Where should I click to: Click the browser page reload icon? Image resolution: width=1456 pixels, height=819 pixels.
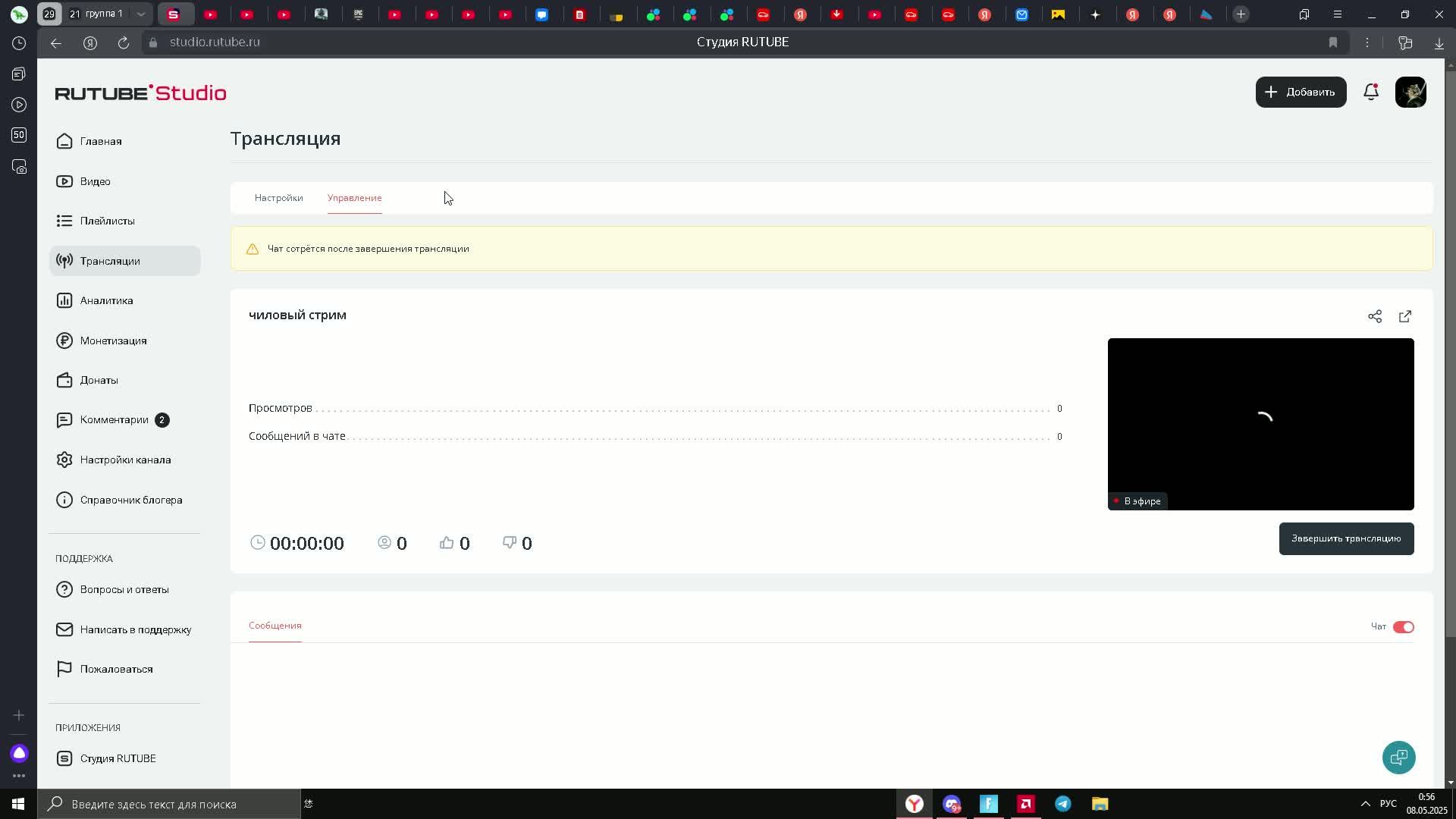[124, 42]
